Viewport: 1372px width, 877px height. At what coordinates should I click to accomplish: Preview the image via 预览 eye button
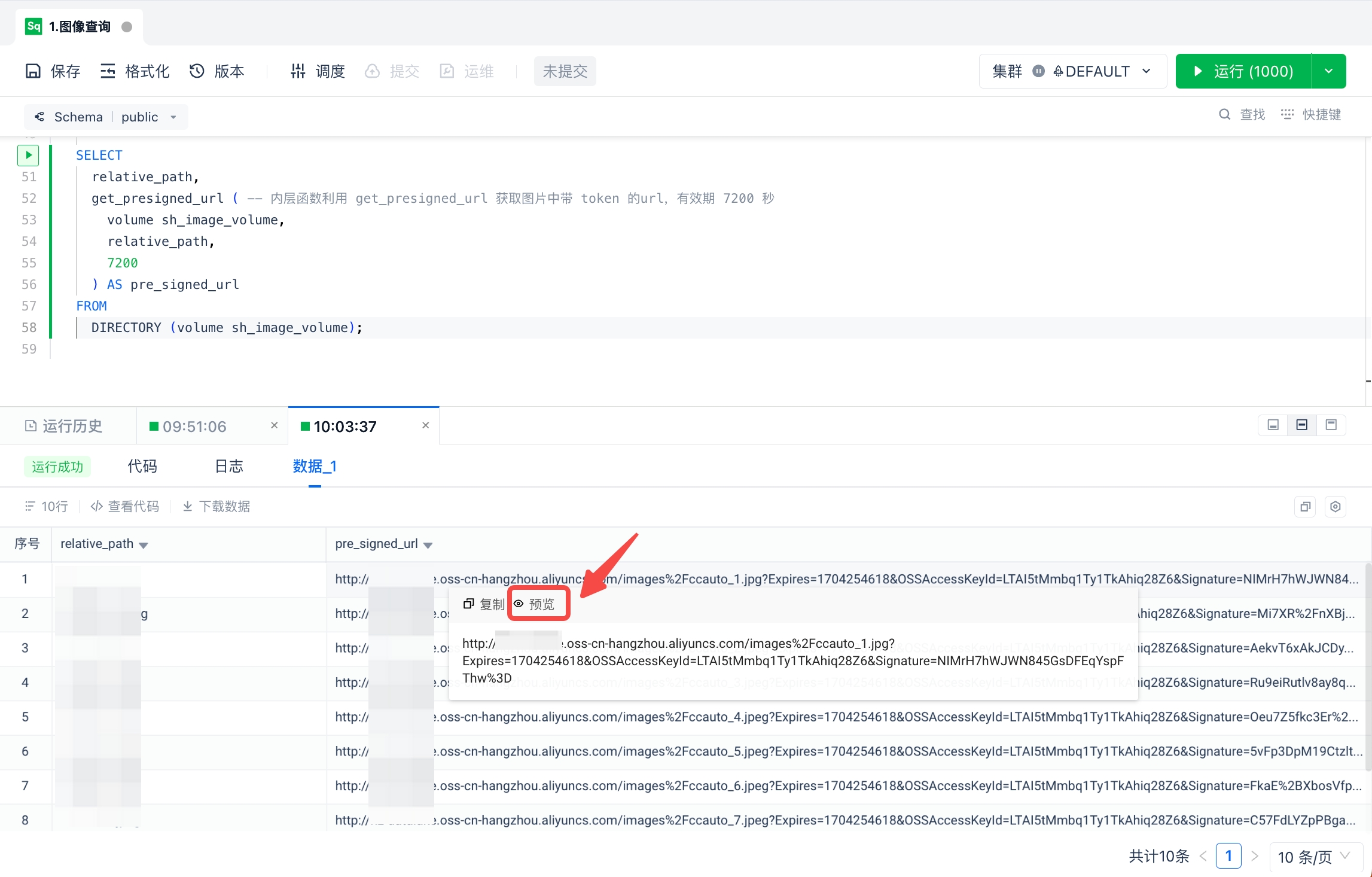coord(535,604)
